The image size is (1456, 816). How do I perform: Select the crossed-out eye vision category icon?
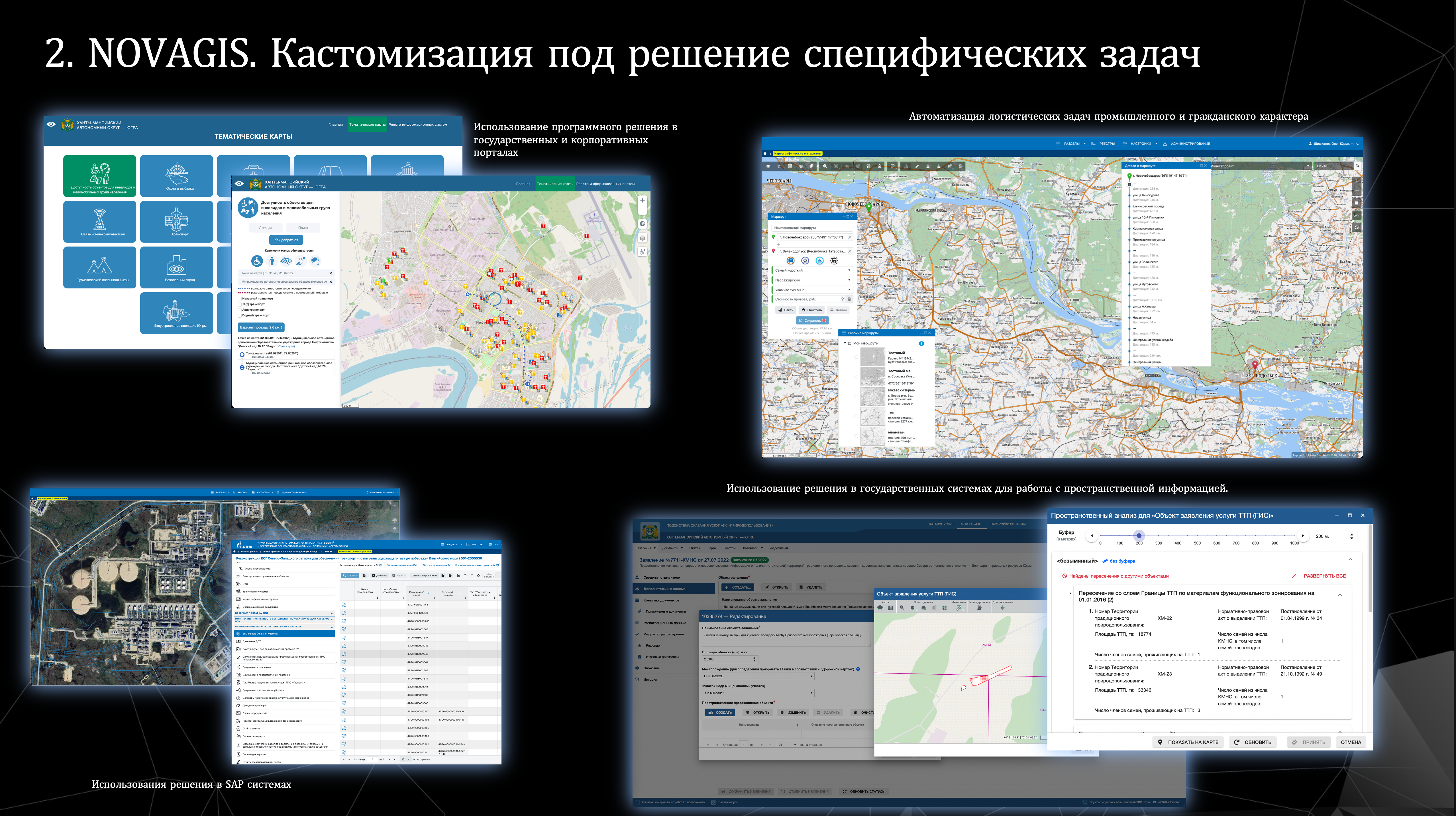click(x=286, y=260)
